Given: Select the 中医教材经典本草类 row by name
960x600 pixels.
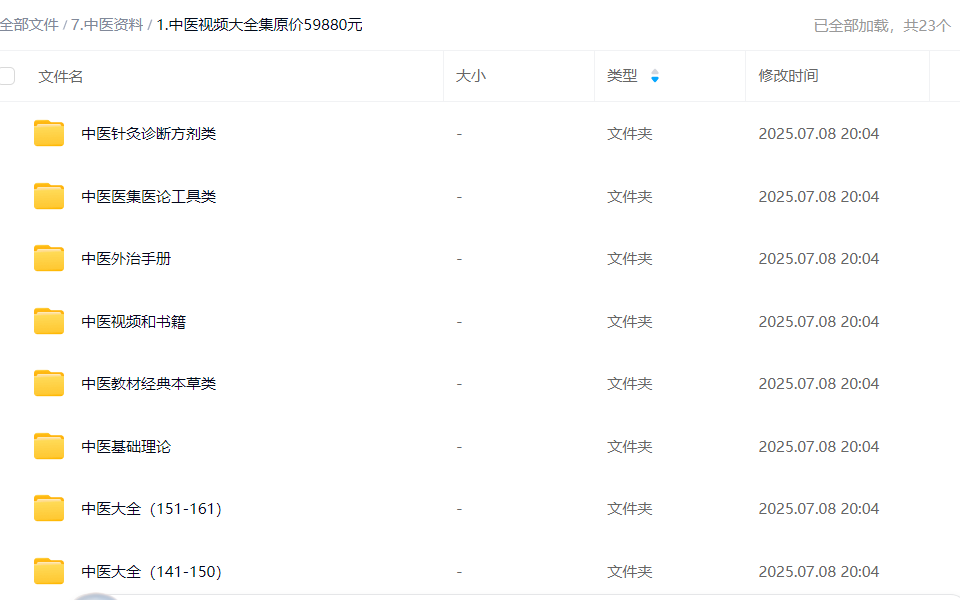Looking at the screenshot, I should [148, 384].
